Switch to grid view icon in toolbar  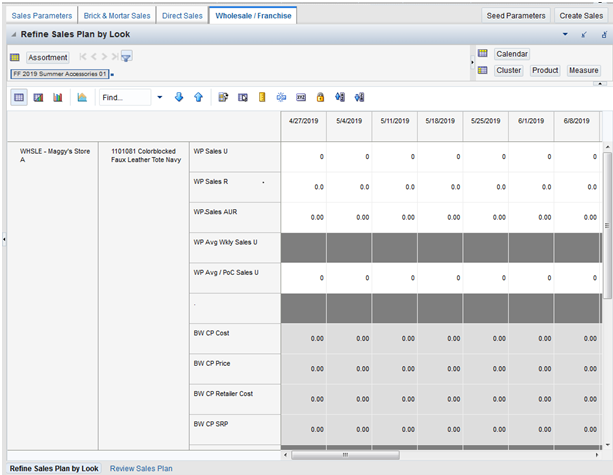click(x=19, y=97)
